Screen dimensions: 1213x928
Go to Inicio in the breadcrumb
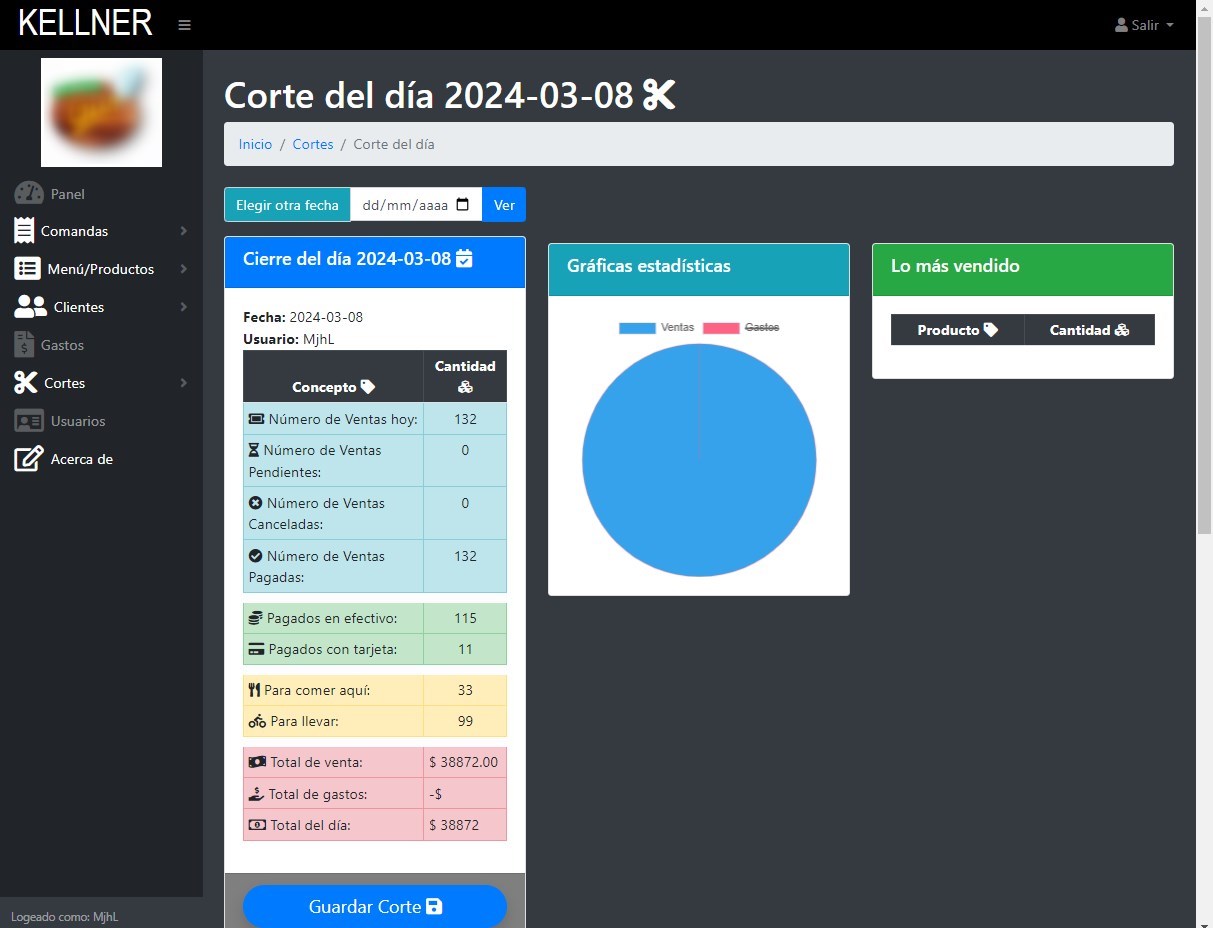tap(255, 144)
